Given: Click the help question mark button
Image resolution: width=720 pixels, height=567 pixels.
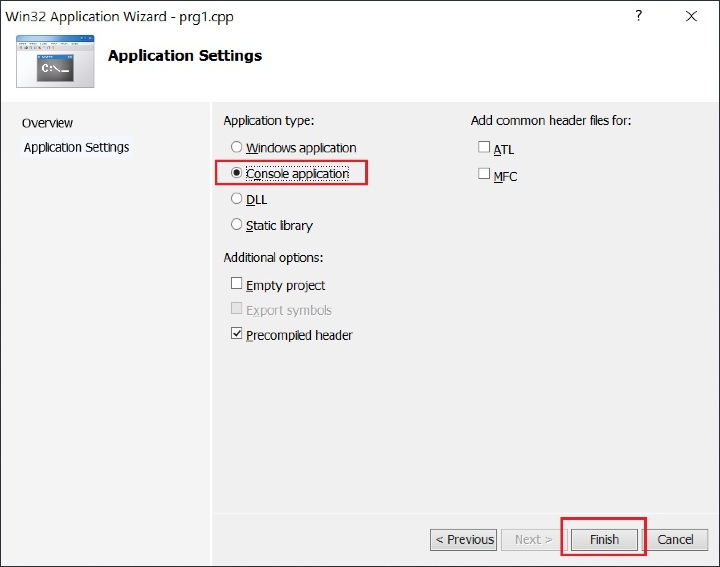Looking at the screenshot, I should [x=639, y=16].
